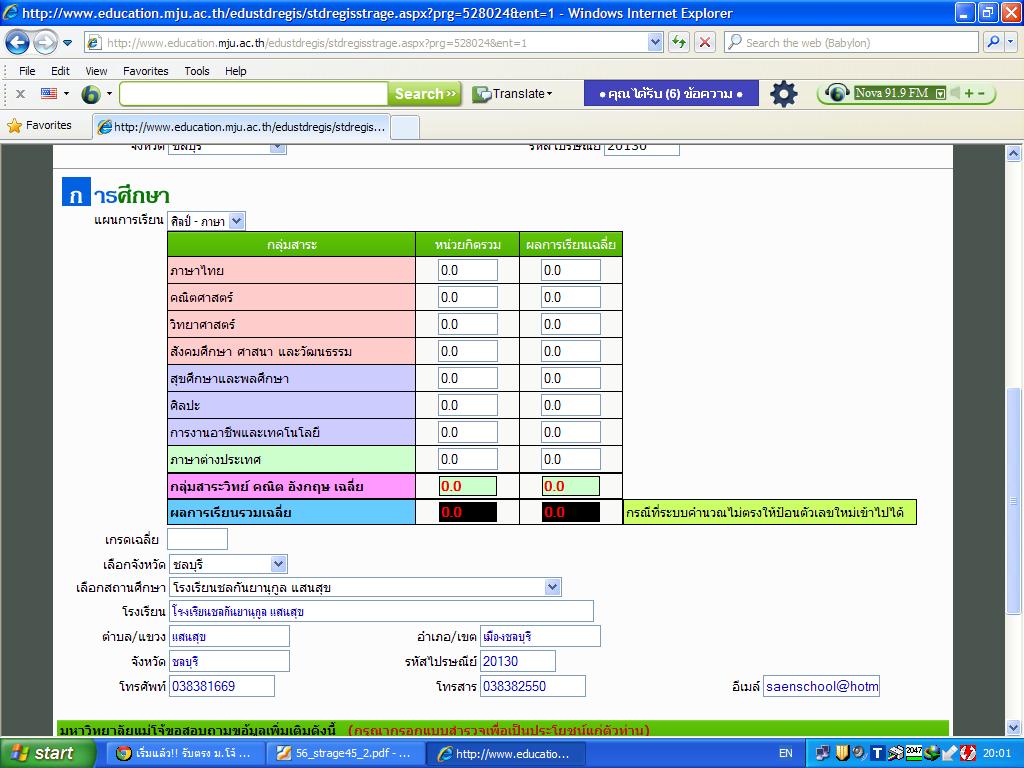
Task: Close the Babylon toolbar with X icon
Action: (x=20, y=94)
